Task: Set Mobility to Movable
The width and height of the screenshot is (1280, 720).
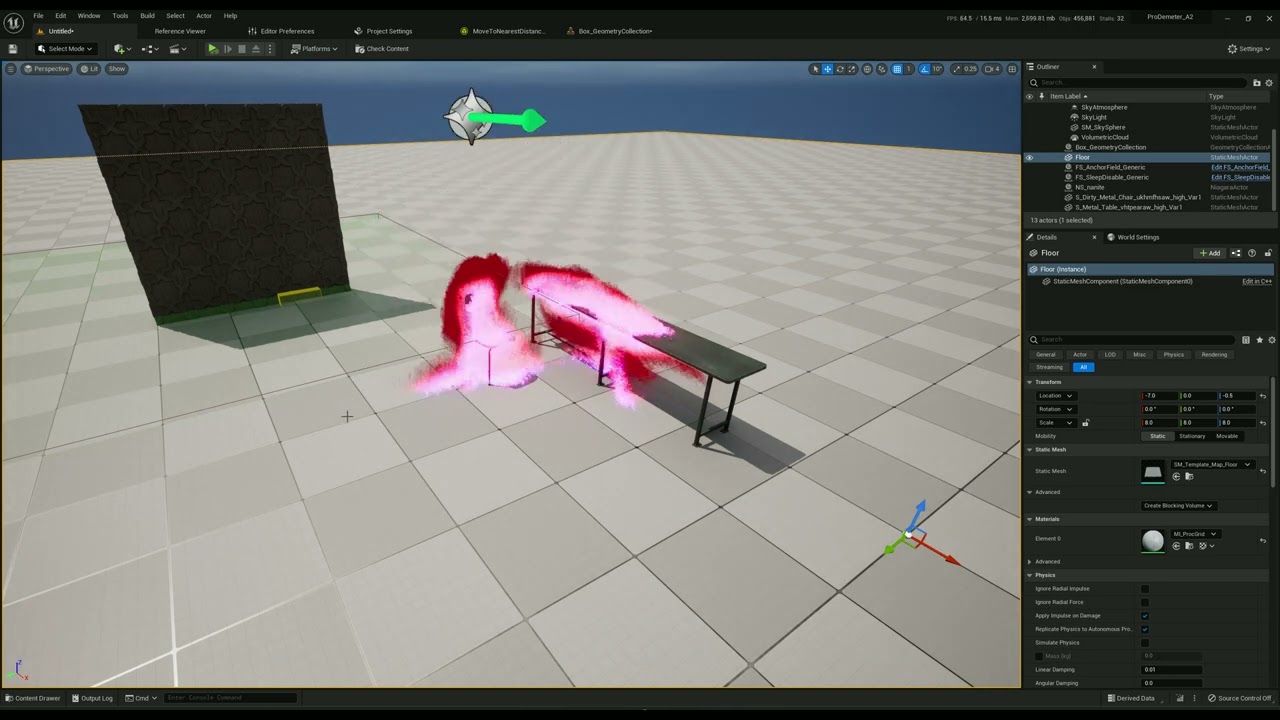Action: point(1227,436)
